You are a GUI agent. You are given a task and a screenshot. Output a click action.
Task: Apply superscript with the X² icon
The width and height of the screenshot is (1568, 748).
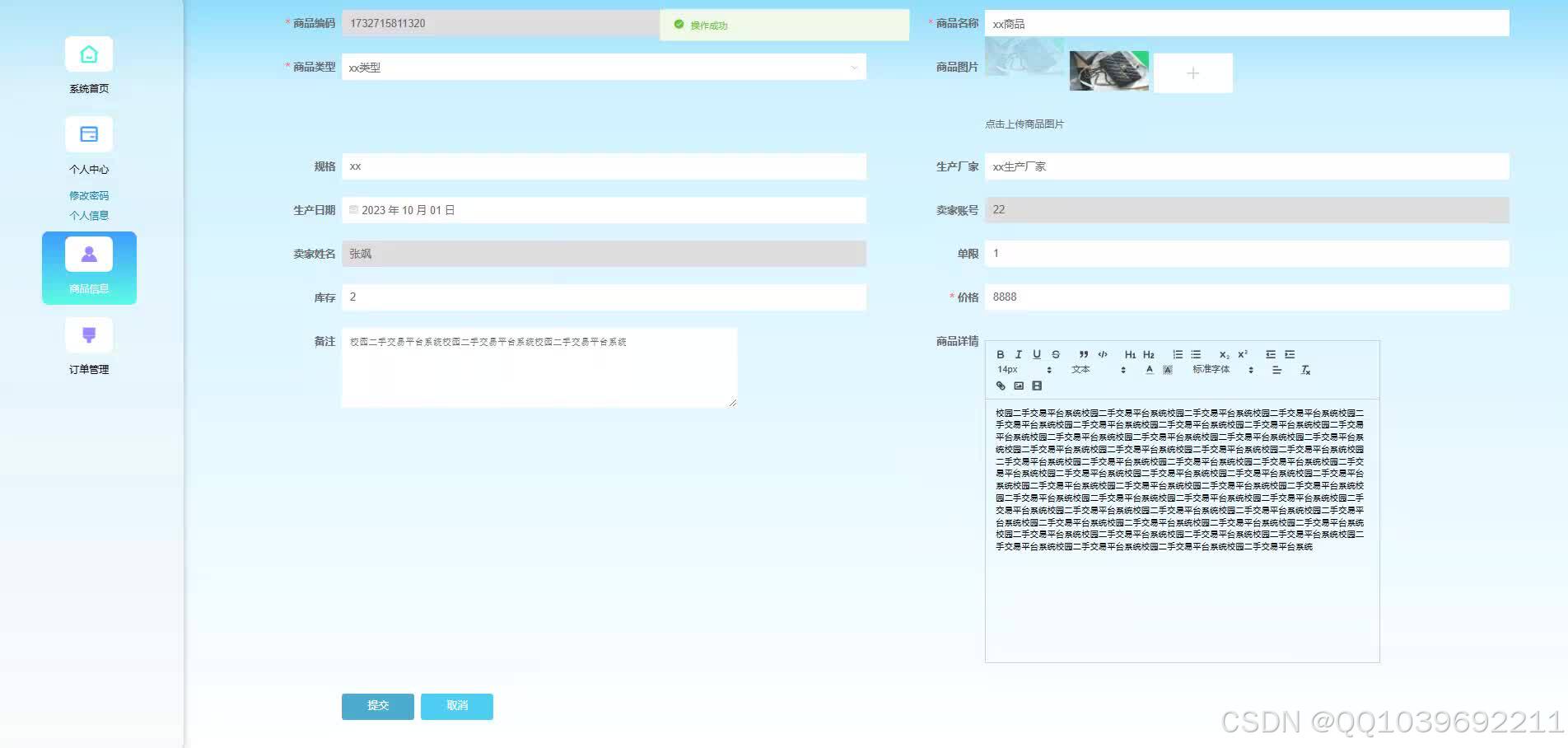point(1243,354)
